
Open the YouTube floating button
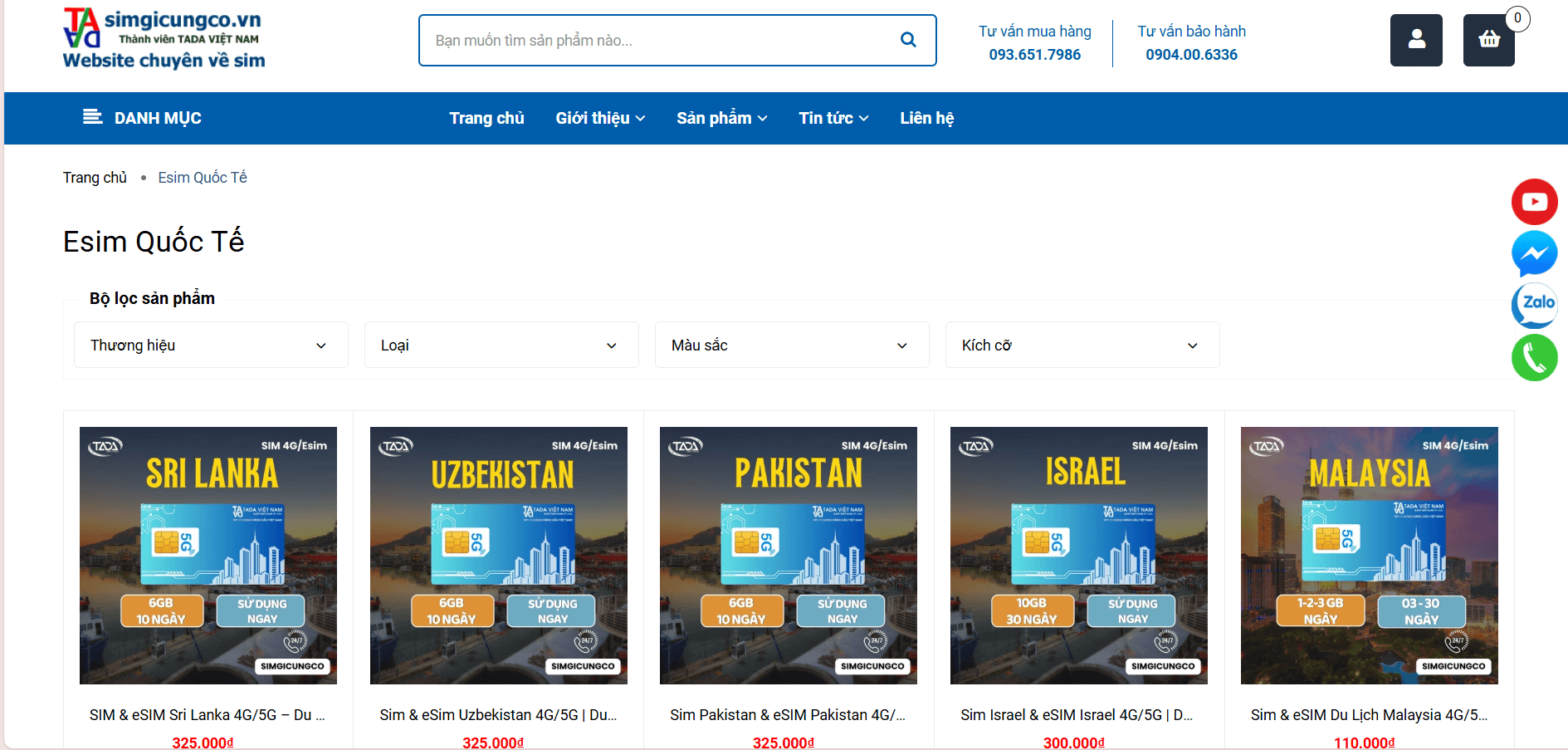[1534, 202]
